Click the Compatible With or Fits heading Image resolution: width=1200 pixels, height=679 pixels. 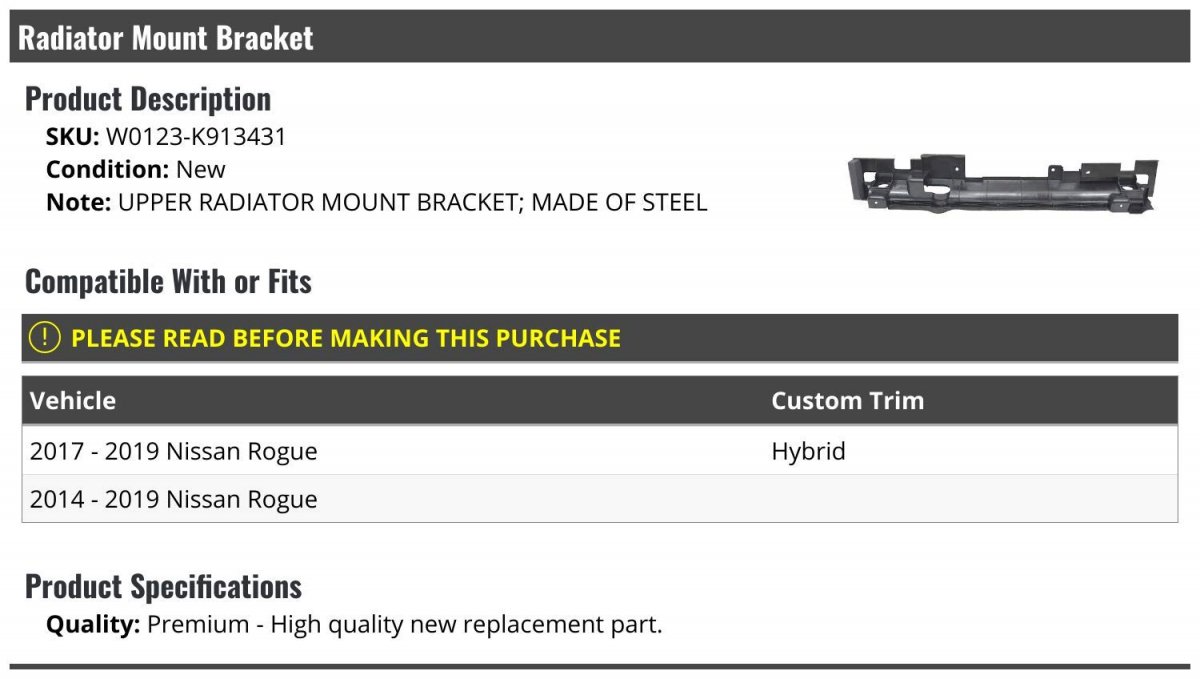point(168,282)
